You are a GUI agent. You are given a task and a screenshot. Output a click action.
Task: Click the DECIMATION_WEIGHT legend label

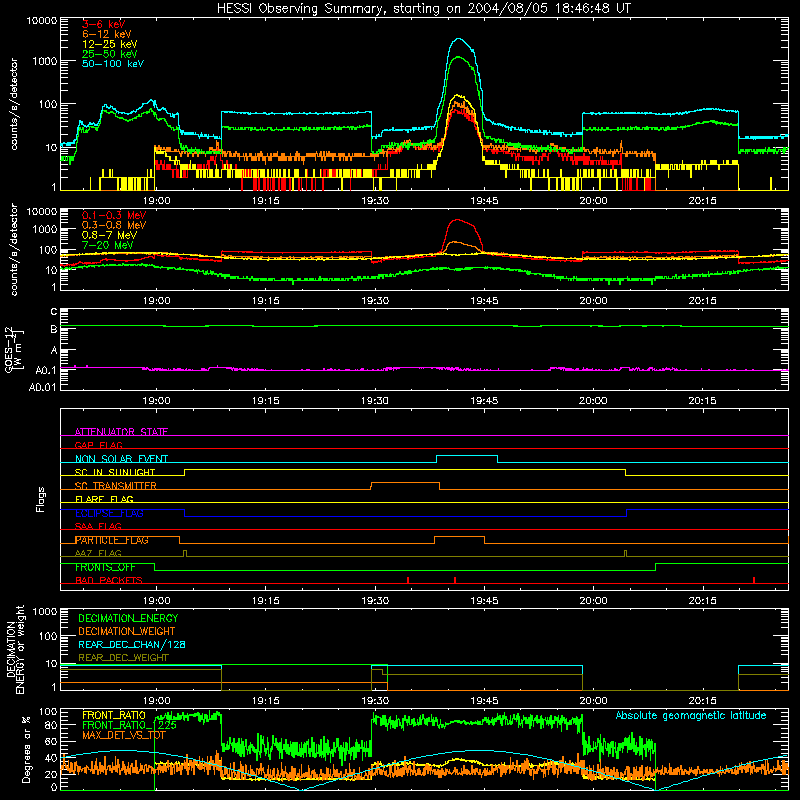[x=127, y=631]
